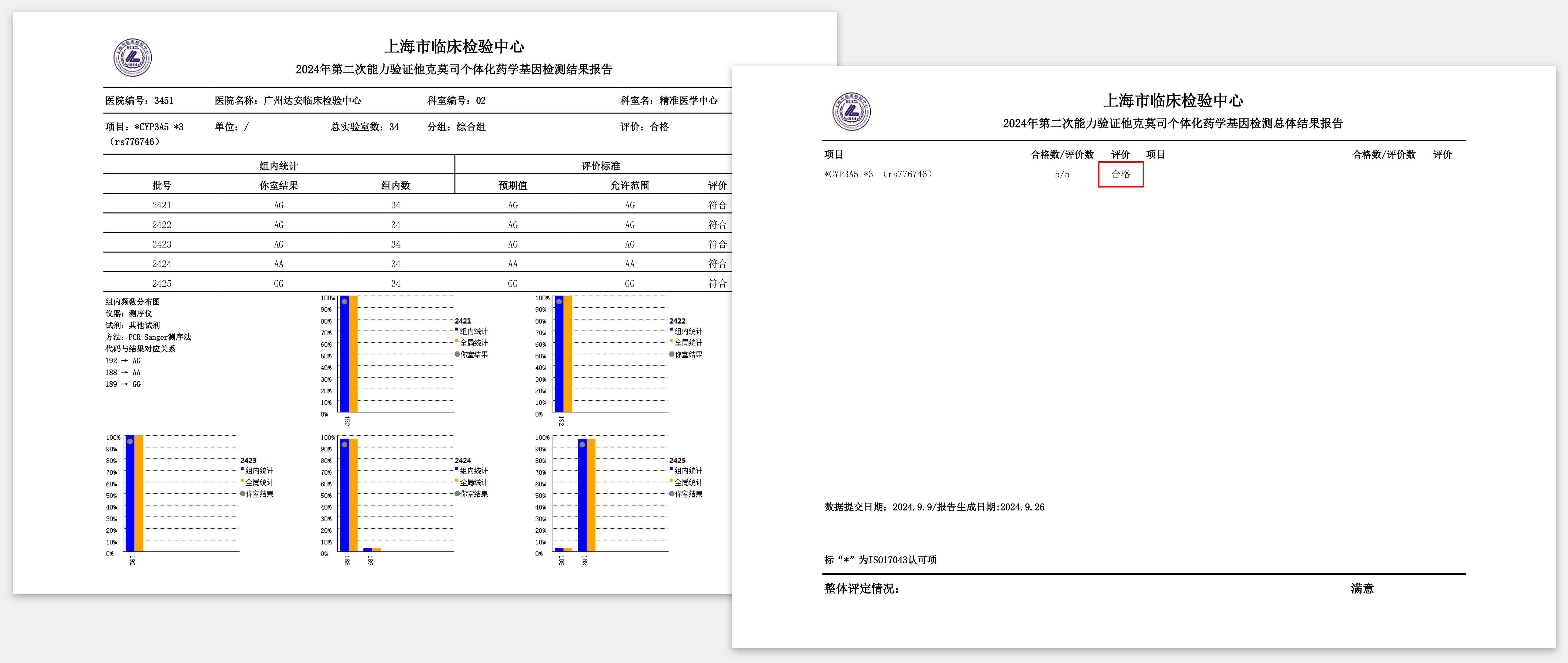Click the 评价标准 table section header
Viewport: 1568px width, 663px height.
(x=600, y=166)
